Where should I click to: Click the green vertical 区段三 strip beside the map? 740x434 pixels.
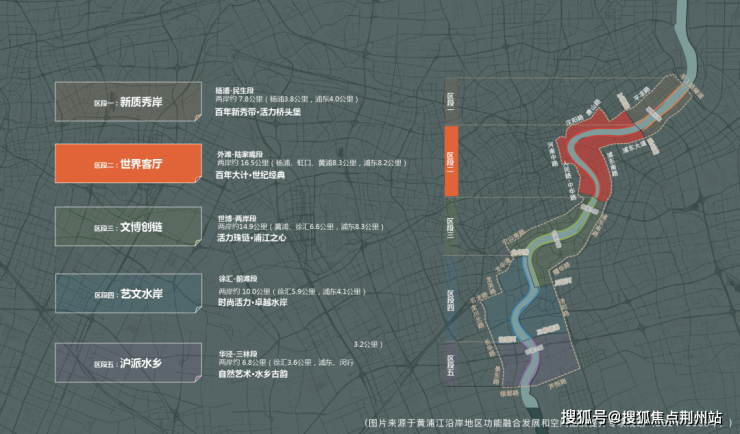point(451,226)
